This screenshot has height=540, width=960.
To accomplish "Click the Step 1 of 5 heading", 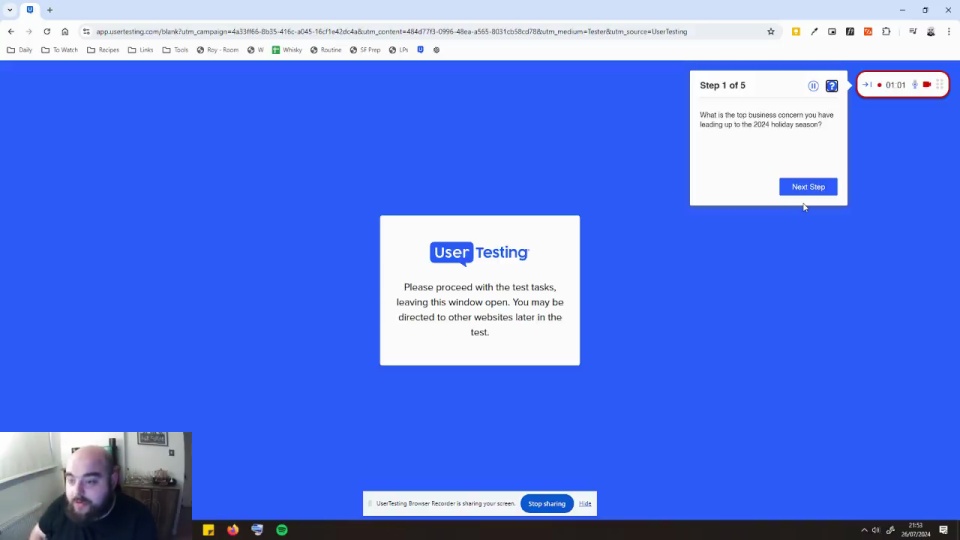I will tap(722, 86).
